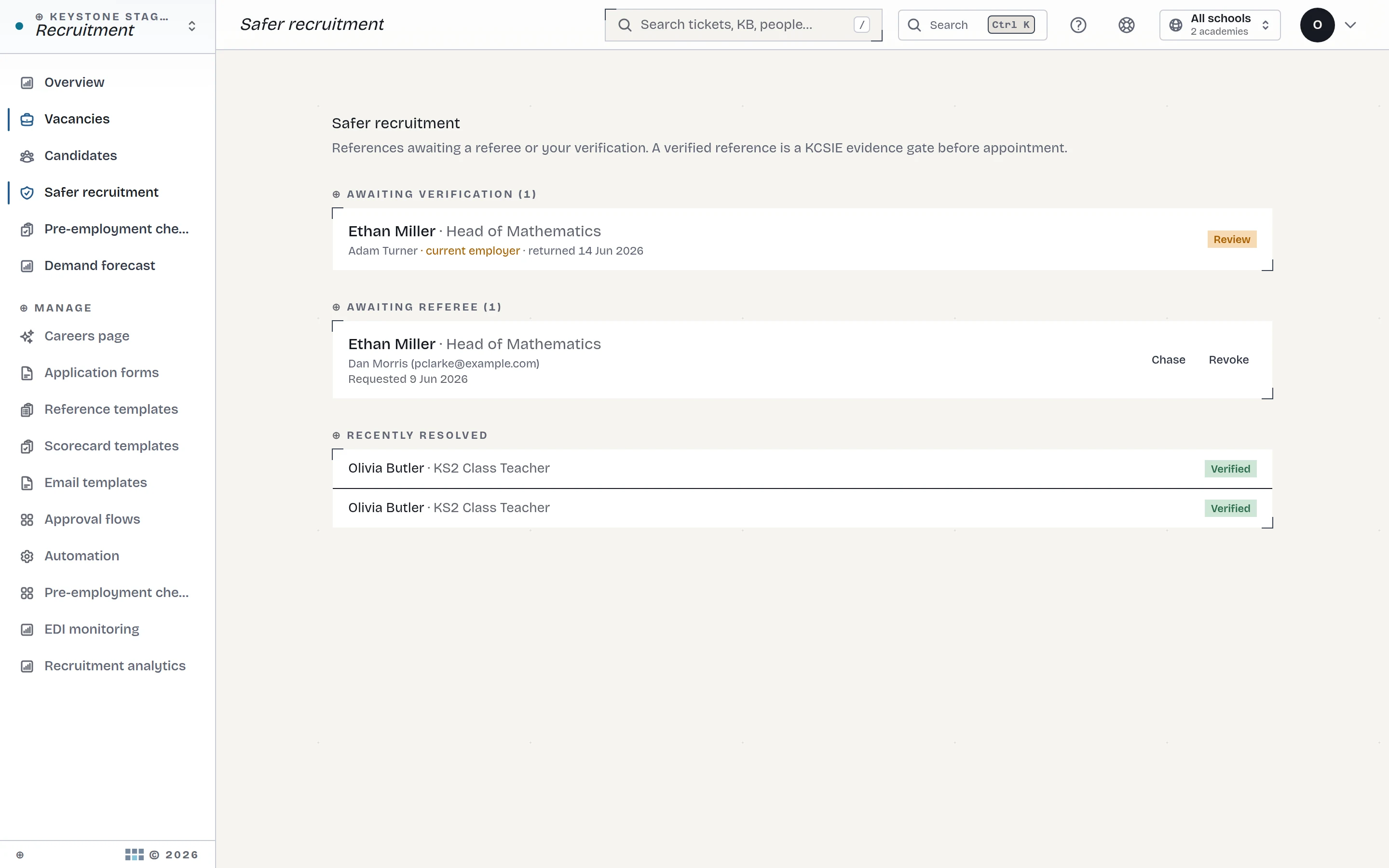Click the Automation gear icon
The height and width of the screenshot is (868, 1389).
[x=27, y=556]
